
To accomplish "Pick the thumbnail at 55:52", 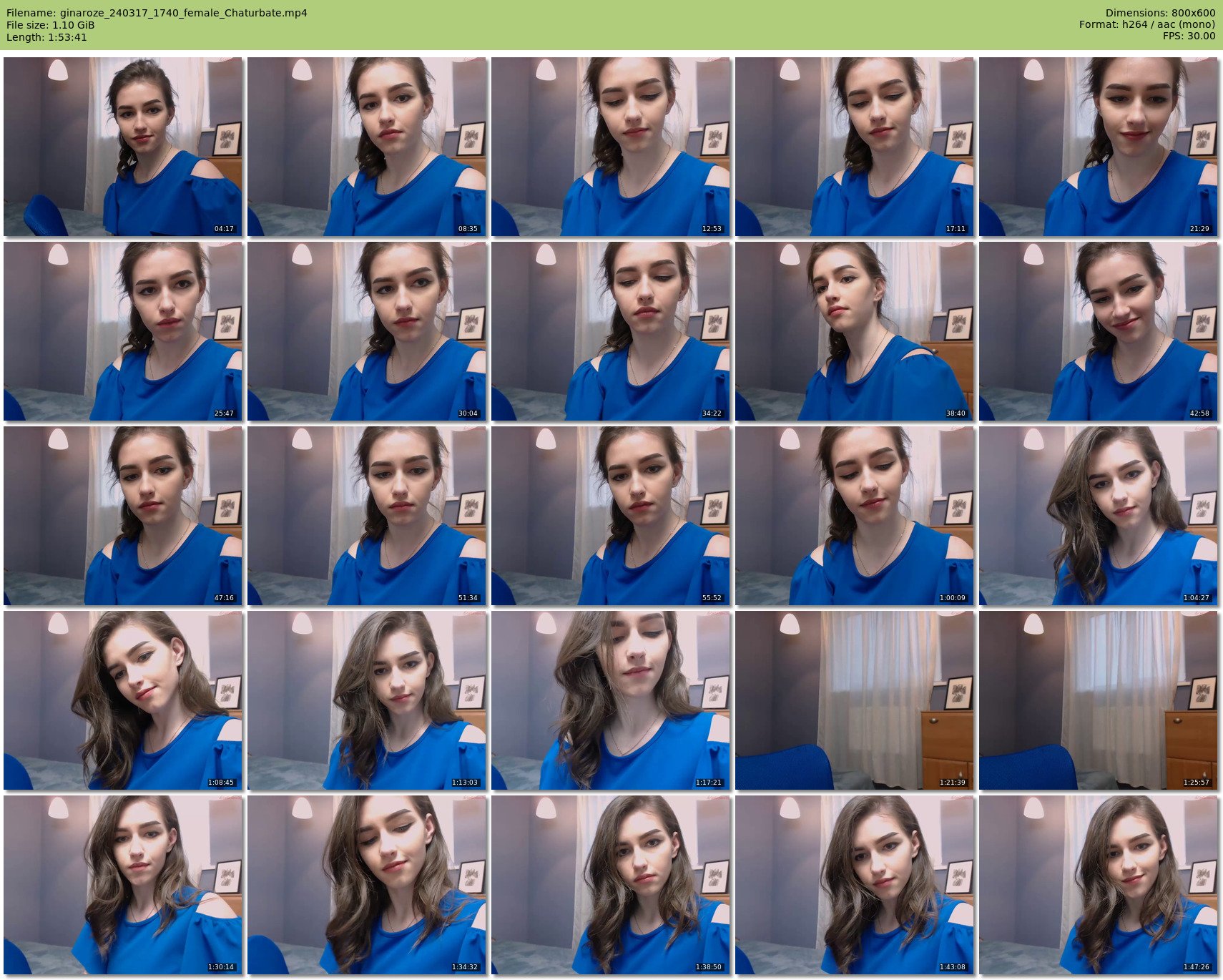I will click(x=611, y=516).
